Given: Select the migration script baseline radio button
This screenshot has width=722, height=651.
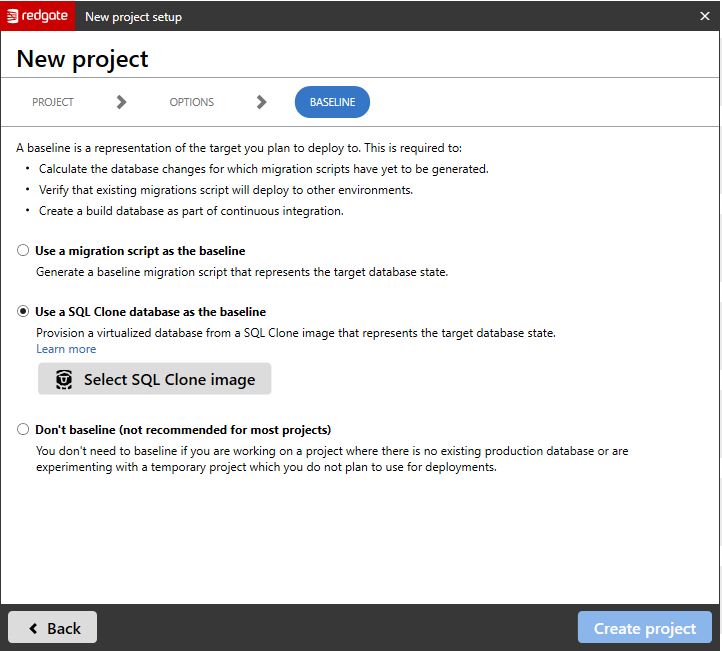Looking at the screenshot, I should tap(23, 251).
